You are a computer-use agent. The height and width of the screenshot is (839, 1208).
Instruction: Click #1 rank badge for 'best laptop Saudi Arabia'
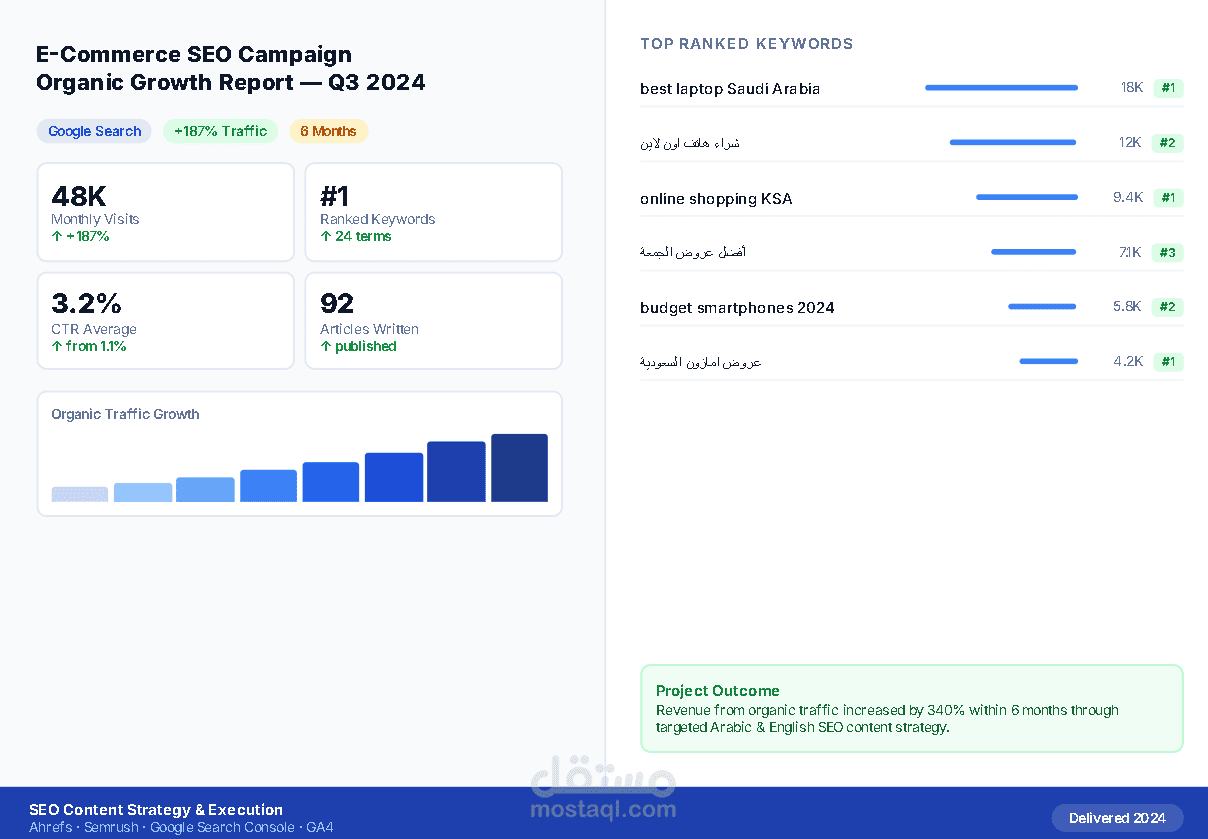[1168, 88]
